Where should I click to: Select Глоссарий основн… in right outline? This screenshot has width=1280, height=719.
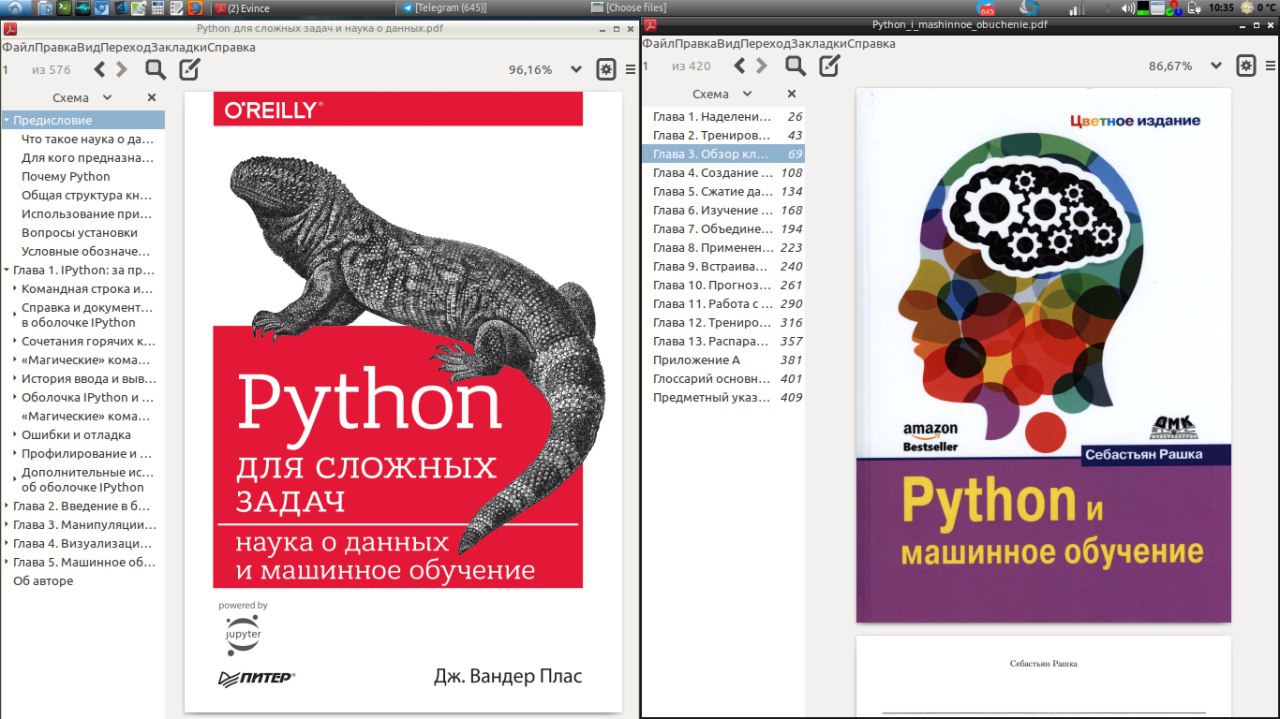(x=723, y=379)
